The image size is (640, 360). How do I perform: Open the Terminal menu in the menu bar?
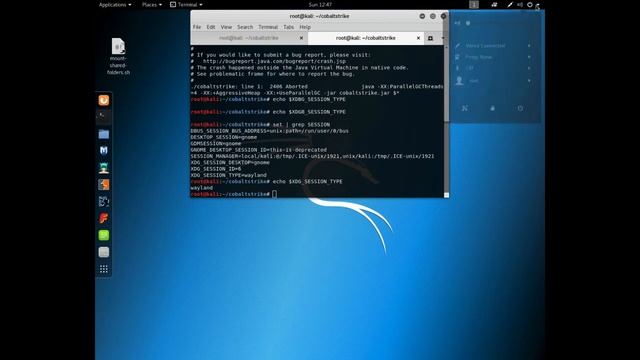[x=268, y=27]
